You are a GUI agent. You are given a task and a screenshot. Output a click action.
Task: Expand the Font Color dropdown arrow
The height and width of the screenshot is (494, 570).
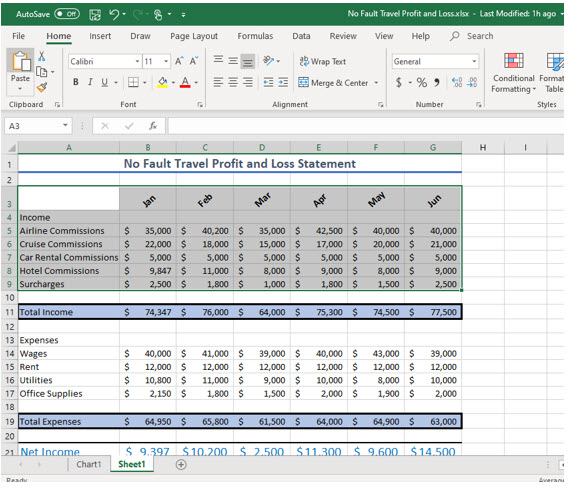point(196,83)
